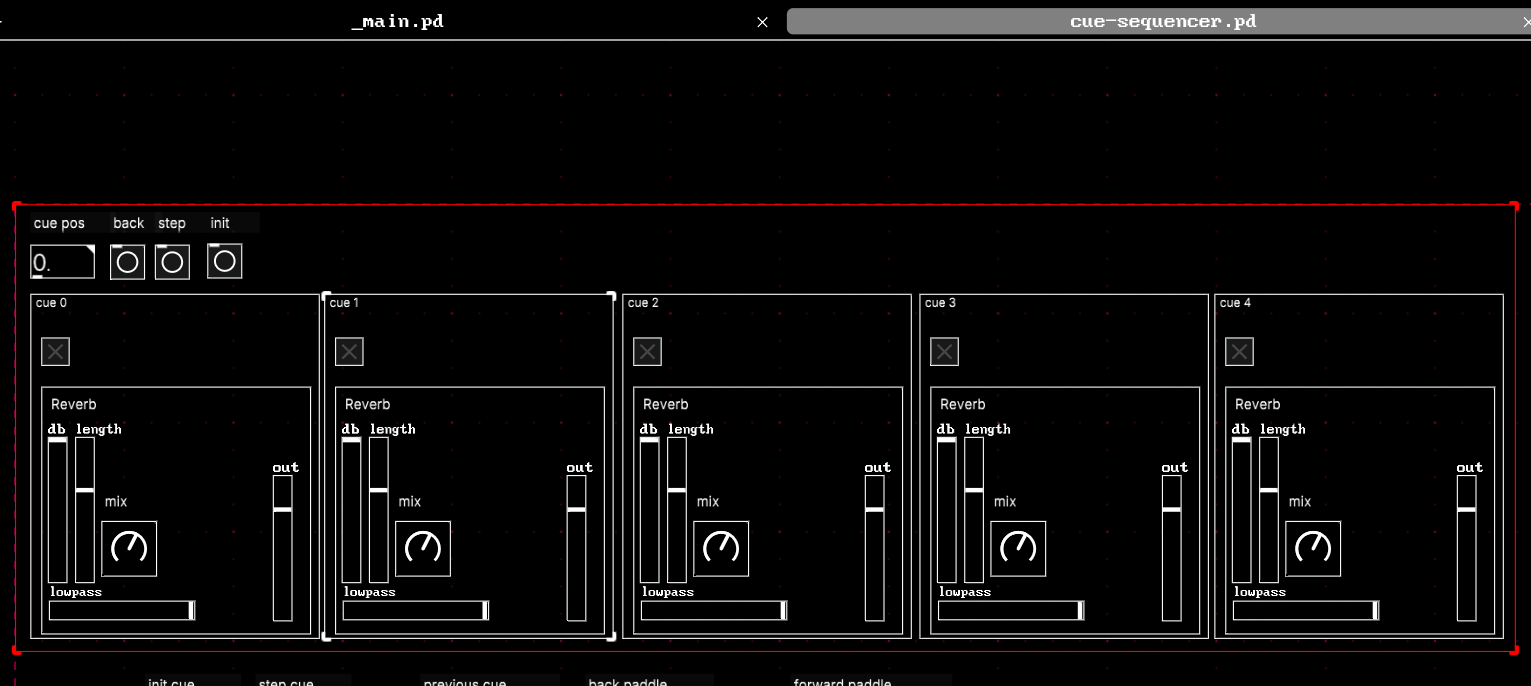Click the mix knob in cue 3
Image resolution: width=1531 pixels, height=686 pixels.
[1018, 548]
